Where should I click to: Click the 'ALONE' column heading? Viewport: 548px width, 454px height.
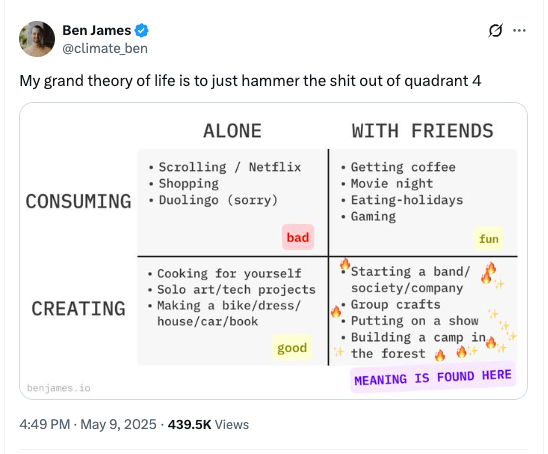tap(232, 131)
